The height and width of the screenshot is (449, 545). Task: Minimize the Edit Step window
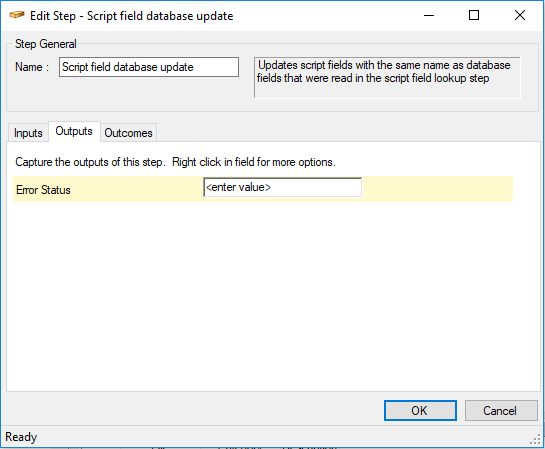pos(429,16)
